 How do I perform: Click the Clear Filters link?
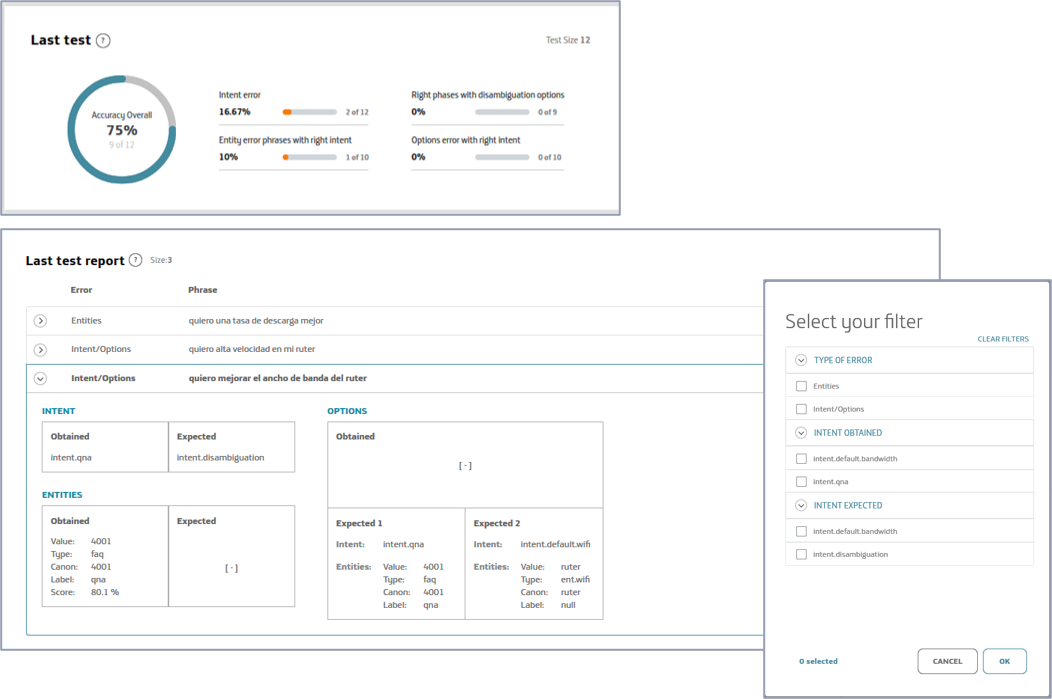(x=1002, y=339)
